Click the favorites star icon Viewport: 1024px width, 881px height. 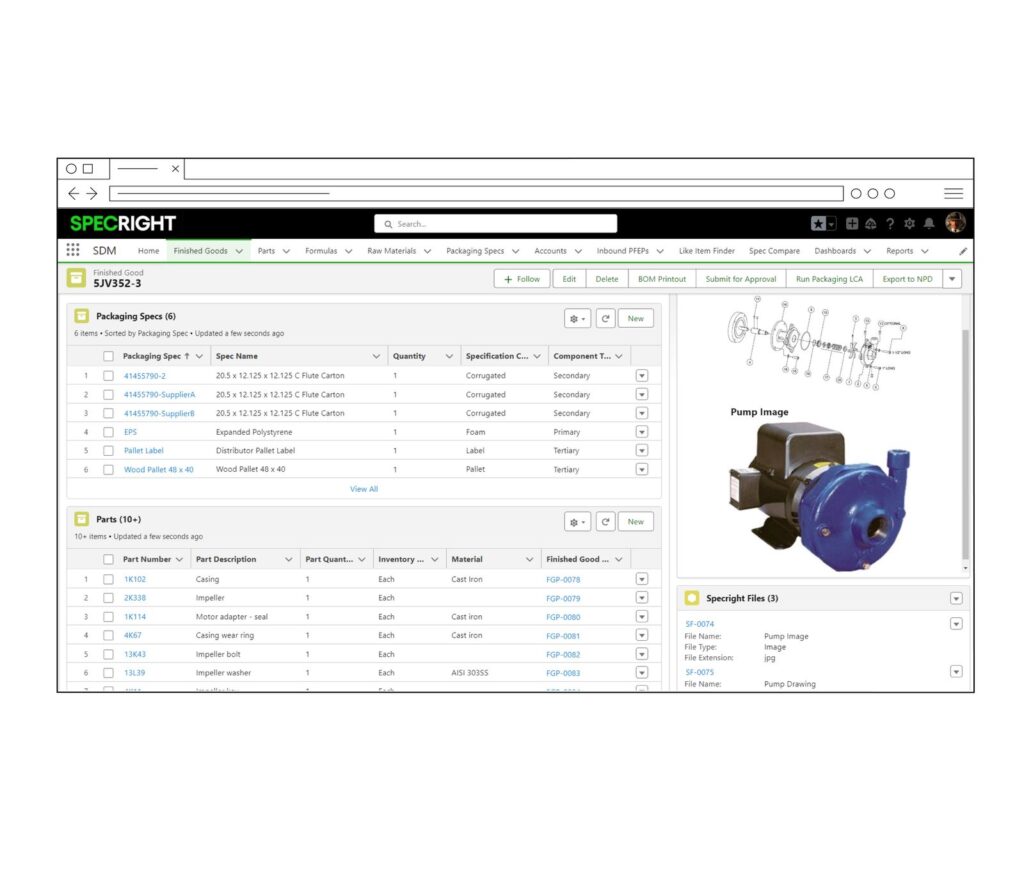pyautogui.click(x=818, y=224)
